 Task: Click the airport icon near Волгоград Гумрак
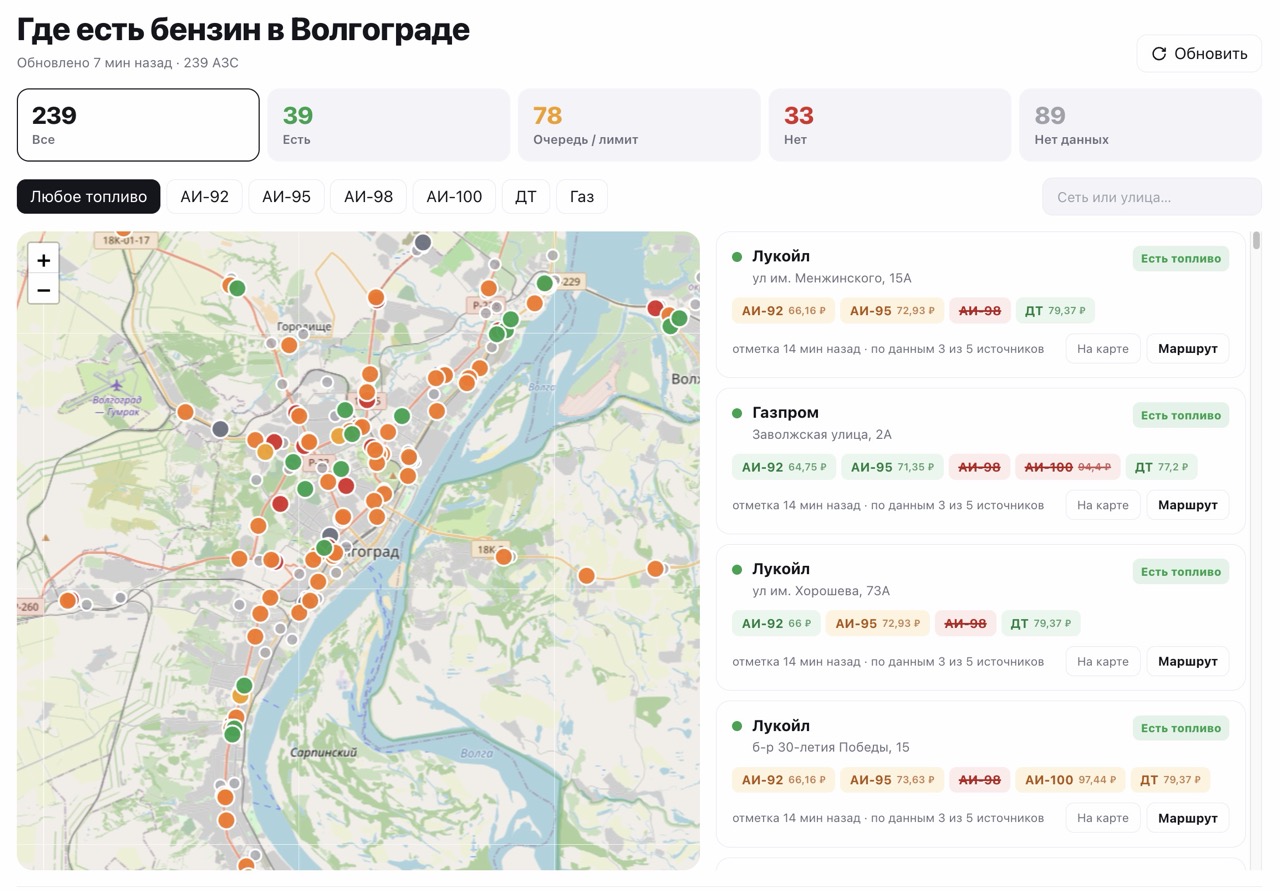pyautogui.click(x=118, y=384)
